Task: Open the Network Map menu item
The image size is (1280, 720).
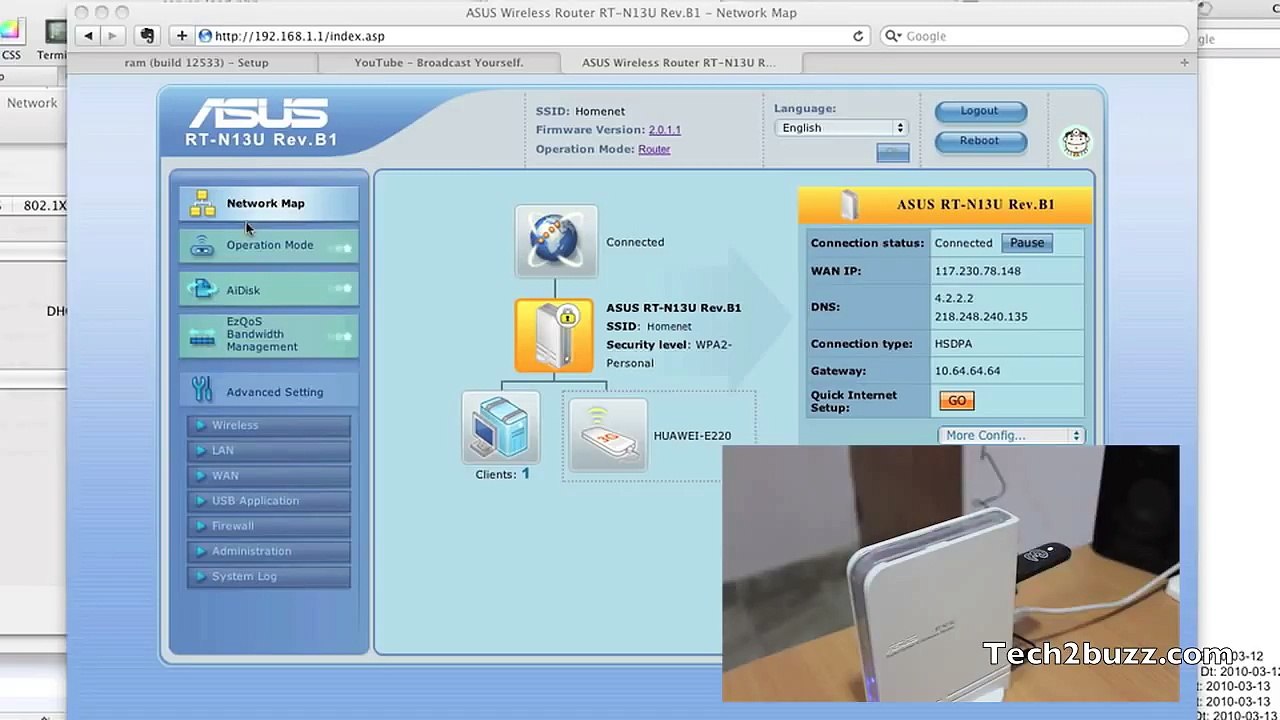Action: (268, 203)
